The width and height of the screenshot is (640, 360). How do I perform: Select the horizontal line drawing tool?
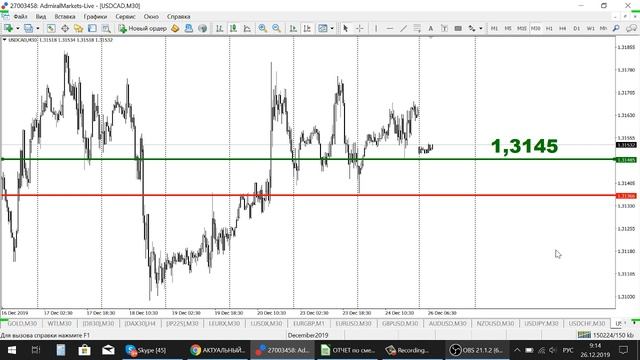coord(389,28)
